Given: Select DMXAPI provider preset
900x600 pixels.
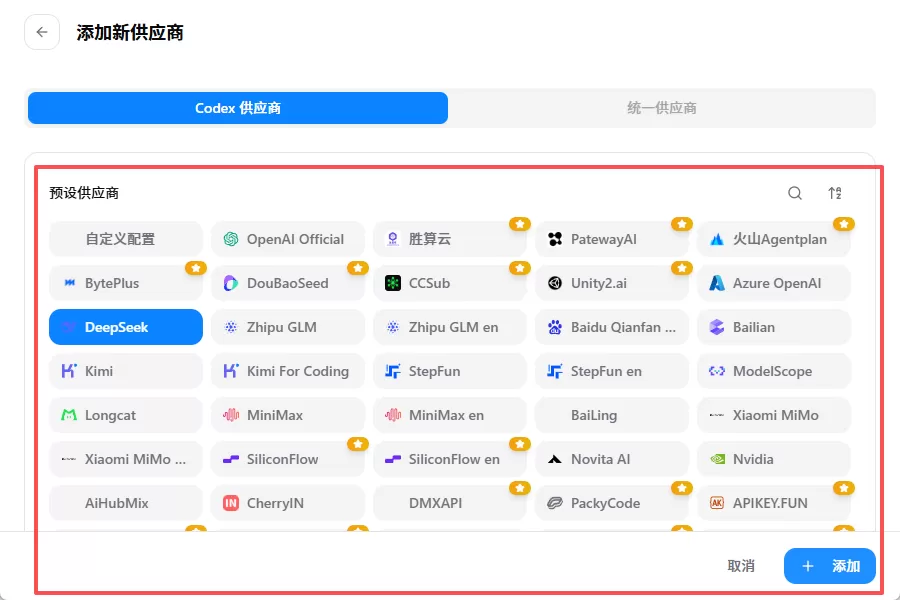Looking at the screenshot, I should click(449, 503).
